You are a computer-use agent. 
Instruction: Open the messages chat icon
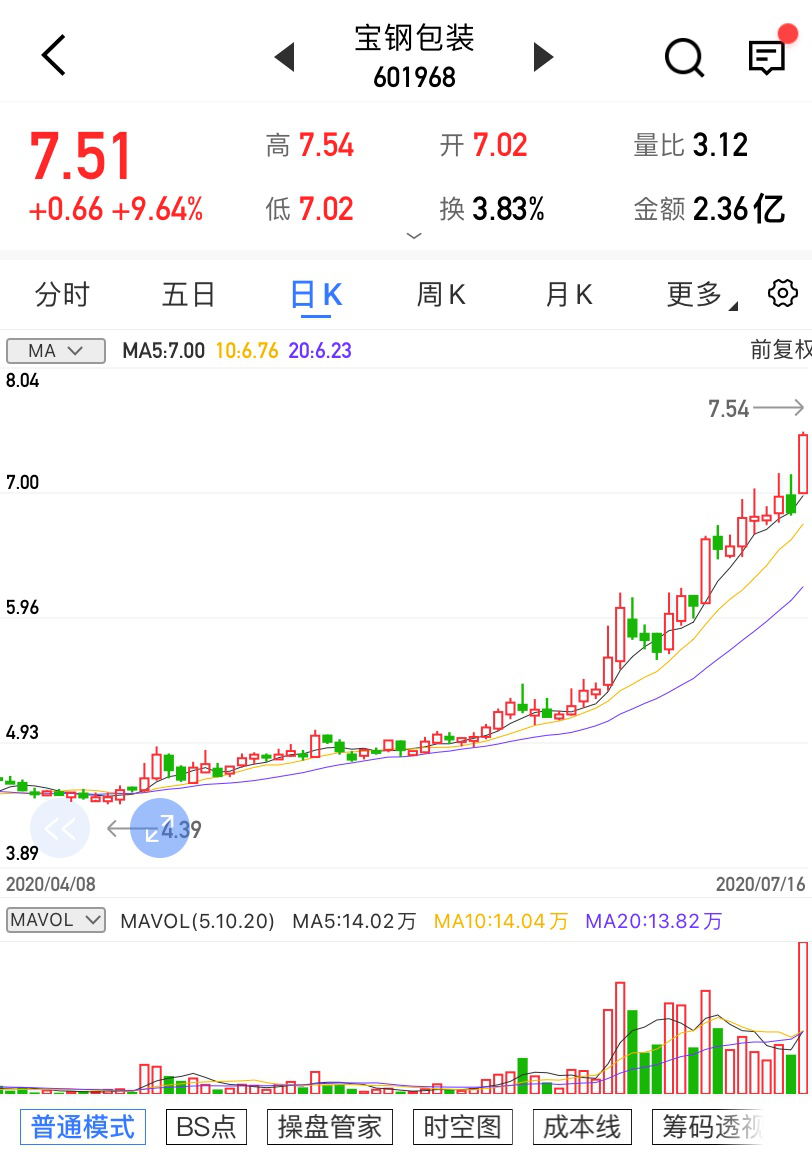[767, 57]
